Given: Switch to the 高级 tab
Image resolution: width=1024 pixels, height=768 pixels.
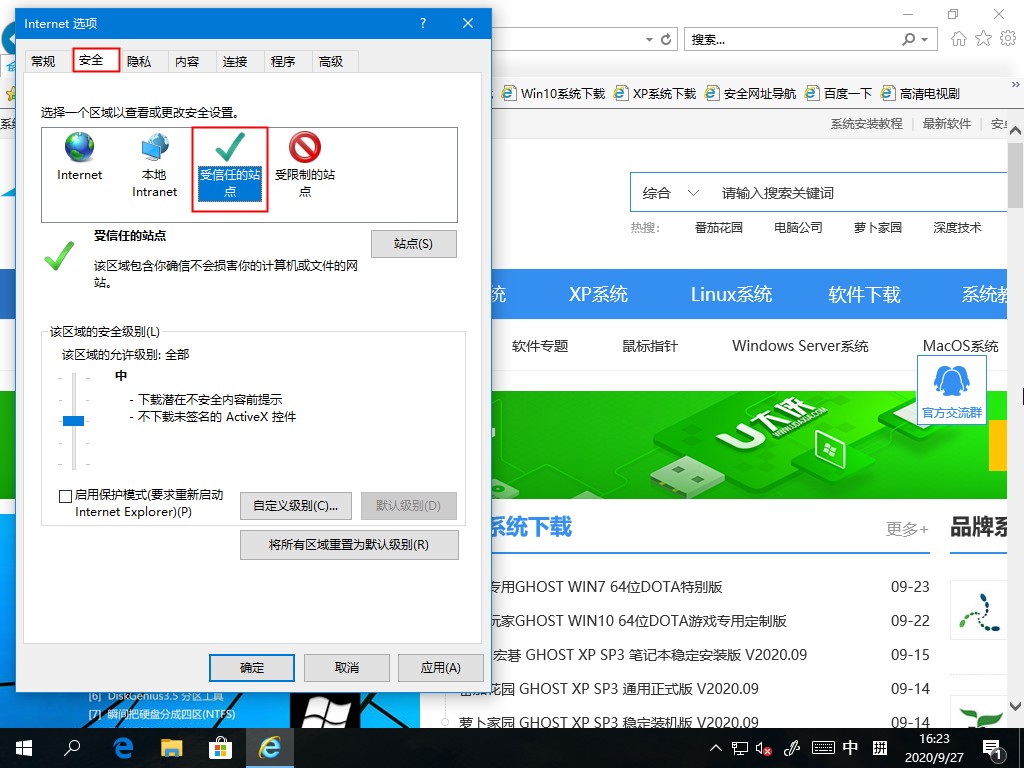Looking at the screenshot, I should (x=333, y=60).
